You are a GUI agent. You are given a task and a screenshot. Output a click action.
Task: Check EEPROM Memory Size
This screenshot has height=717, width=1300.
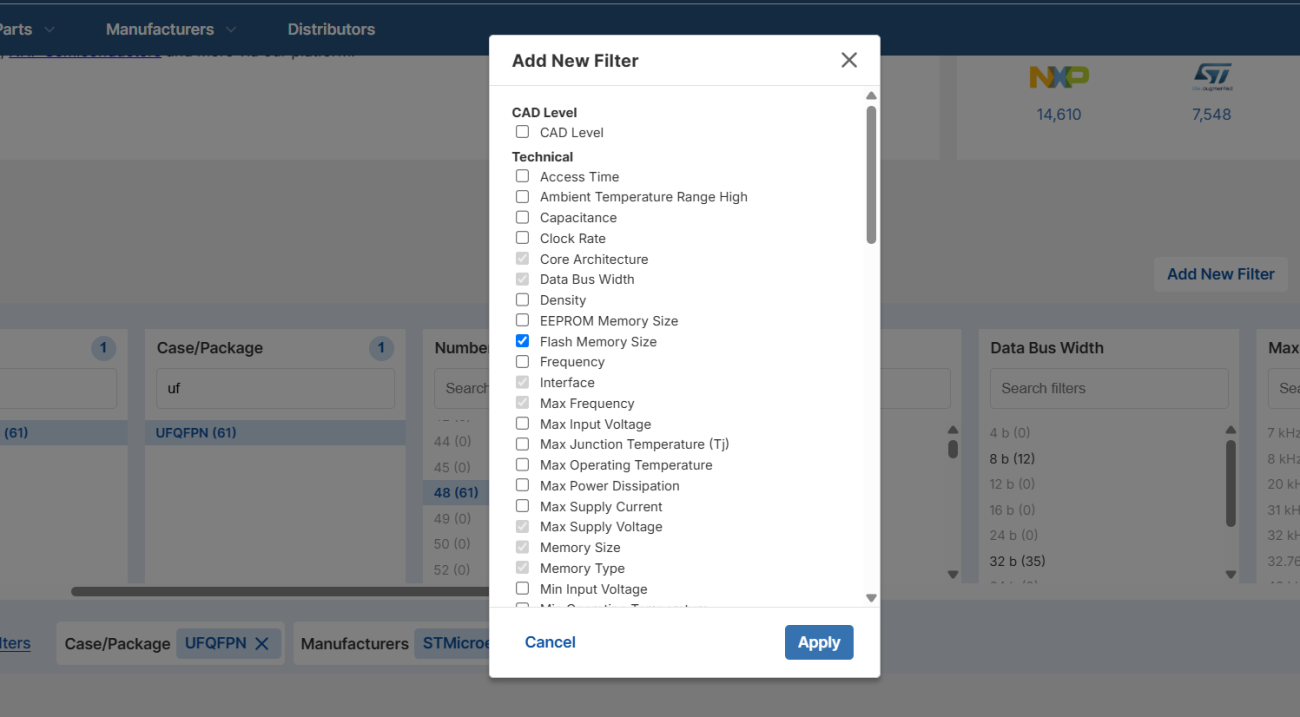[522, 321]
